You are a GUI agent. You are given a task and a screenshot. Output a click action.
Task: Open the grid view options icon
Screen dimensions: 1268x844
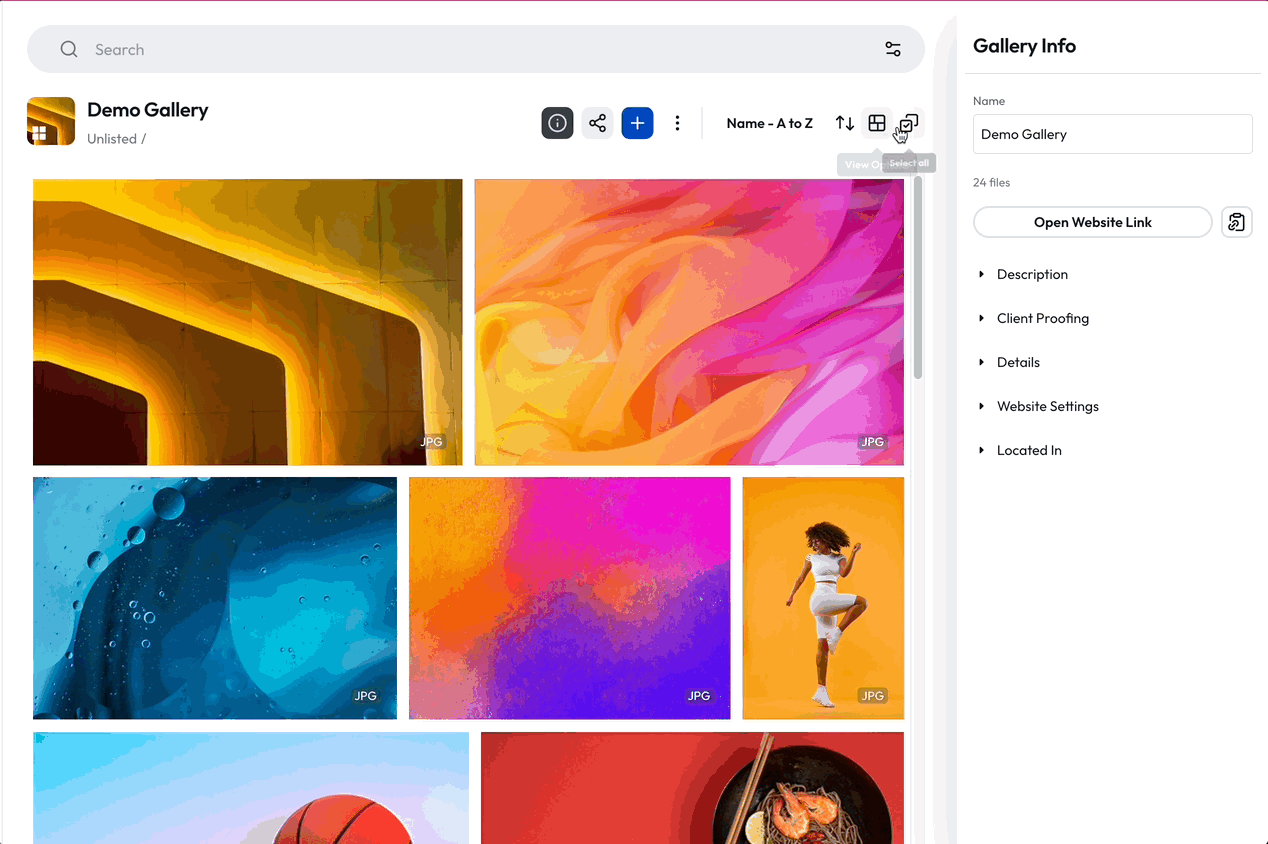(877, 123)
